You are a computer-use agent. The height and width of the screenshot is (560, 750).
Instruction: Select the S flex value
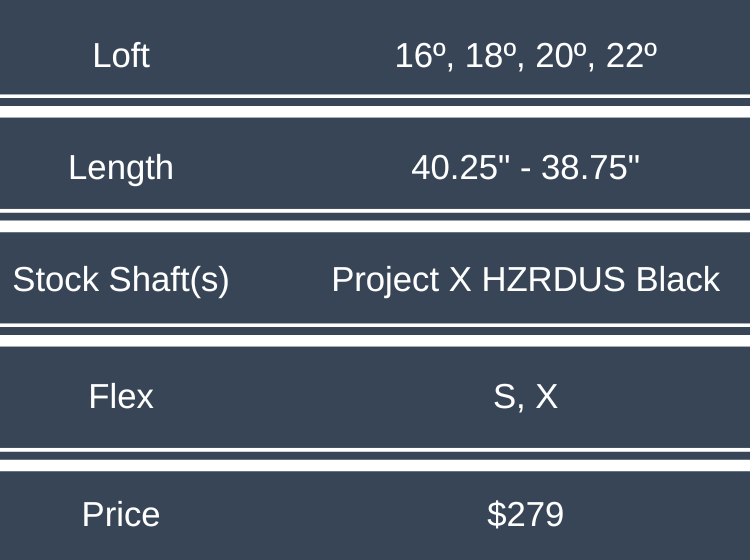(x=506, y=397)
